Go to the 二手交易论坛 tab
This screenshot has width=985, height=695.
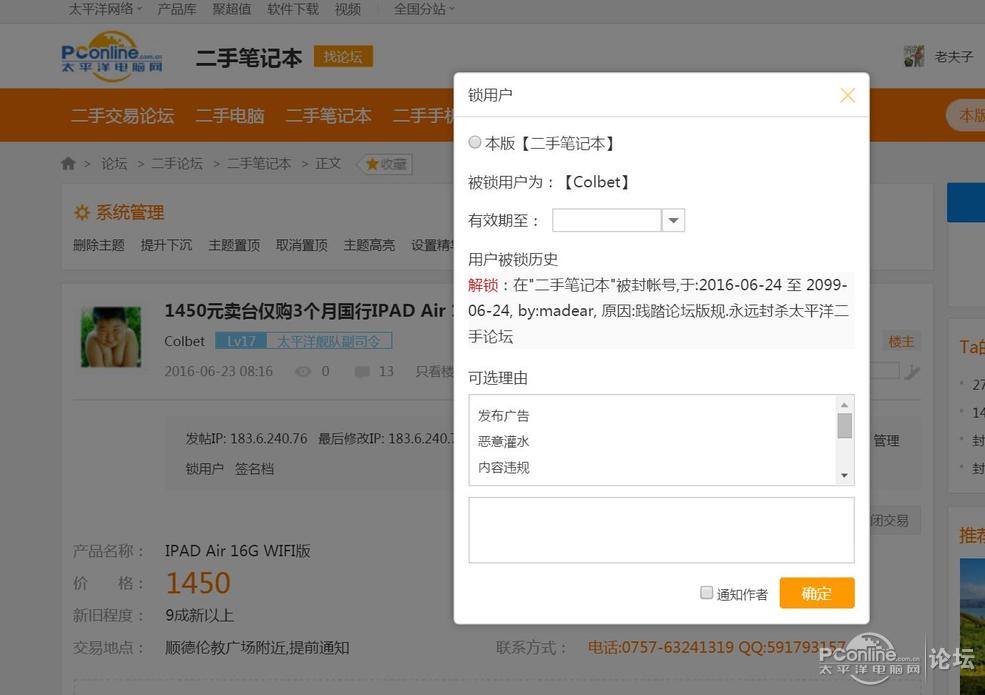[122, 116]
